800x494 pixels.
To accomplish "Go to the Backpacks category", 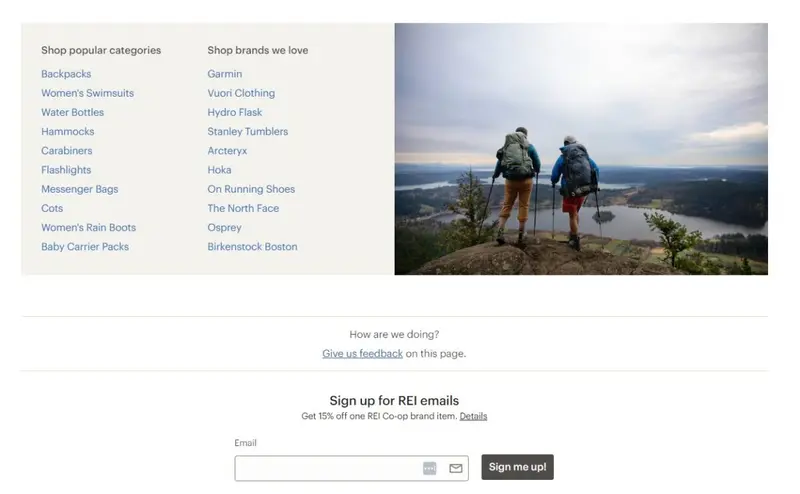I will click(x=66, y=74).
